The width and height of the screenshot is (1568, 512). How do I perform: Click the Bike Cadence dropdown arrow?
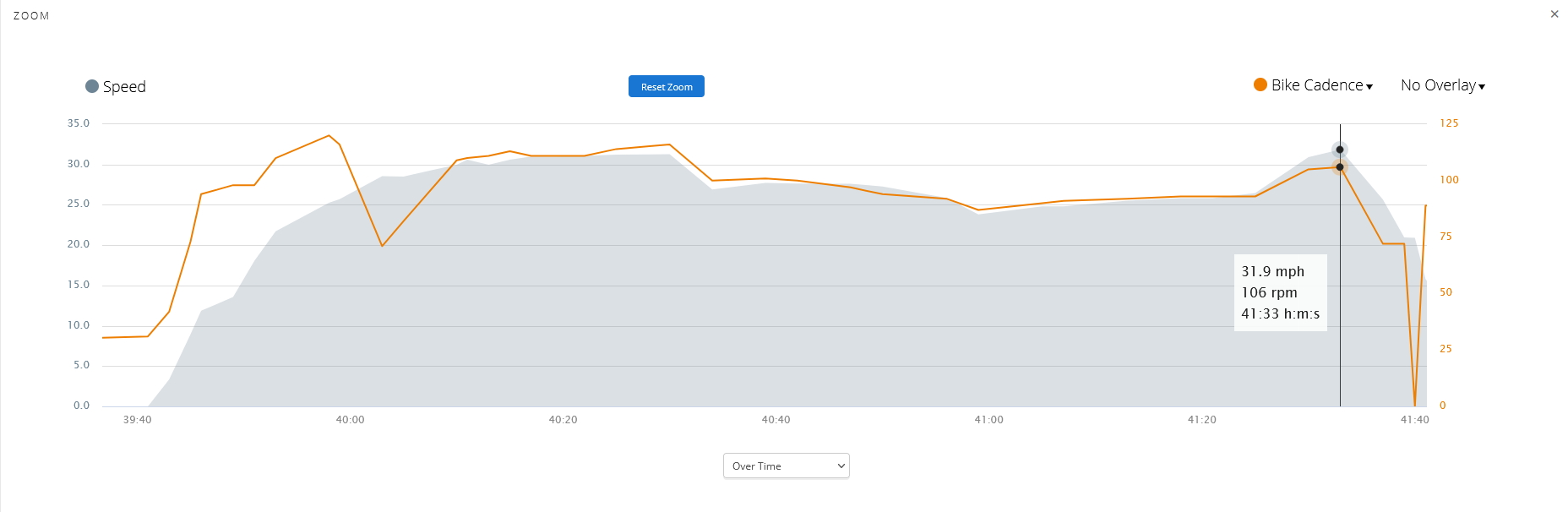point(1369,86)
